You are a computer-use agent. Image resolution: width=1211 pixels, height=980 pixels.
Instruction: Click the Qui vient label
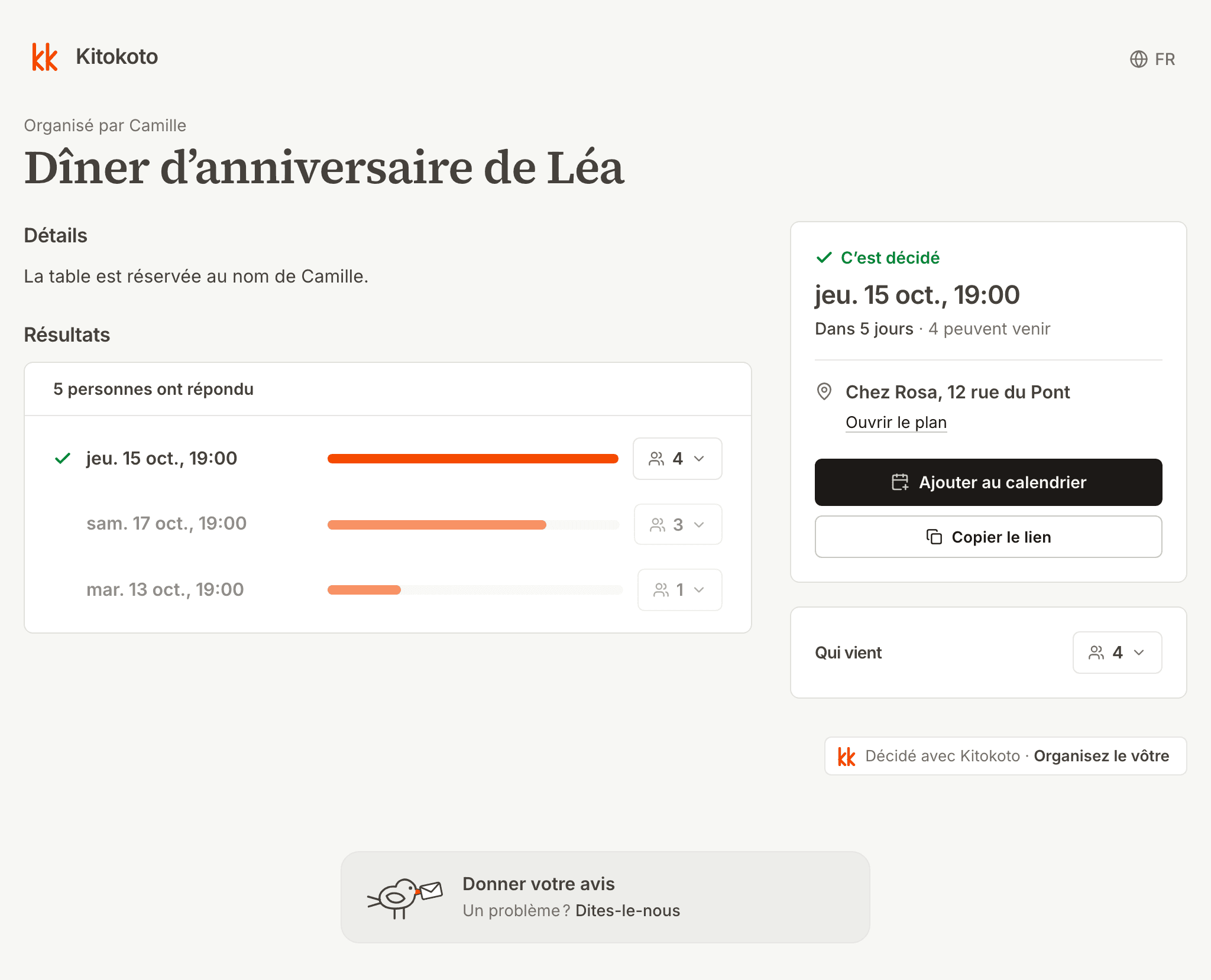pyautogui.click(x=848, y=653)
